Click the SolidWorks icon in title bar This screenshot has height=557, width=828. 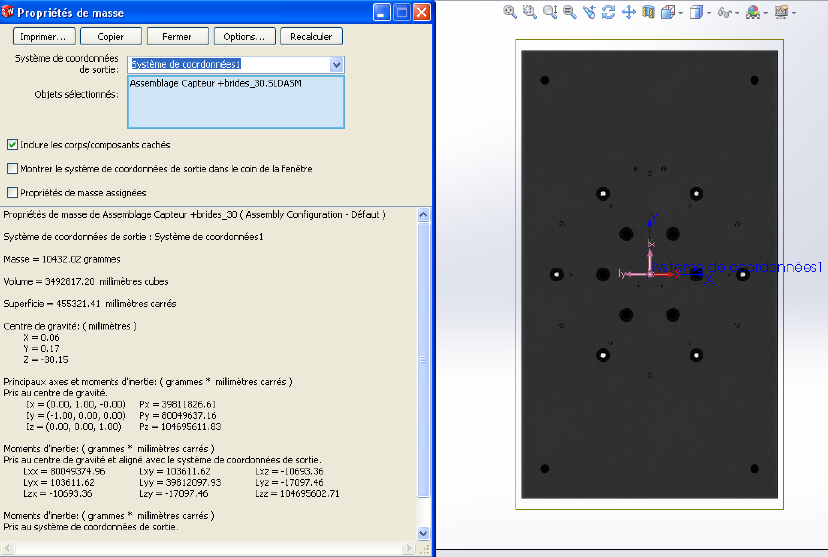pyautogui.click(x=7, y=11)
